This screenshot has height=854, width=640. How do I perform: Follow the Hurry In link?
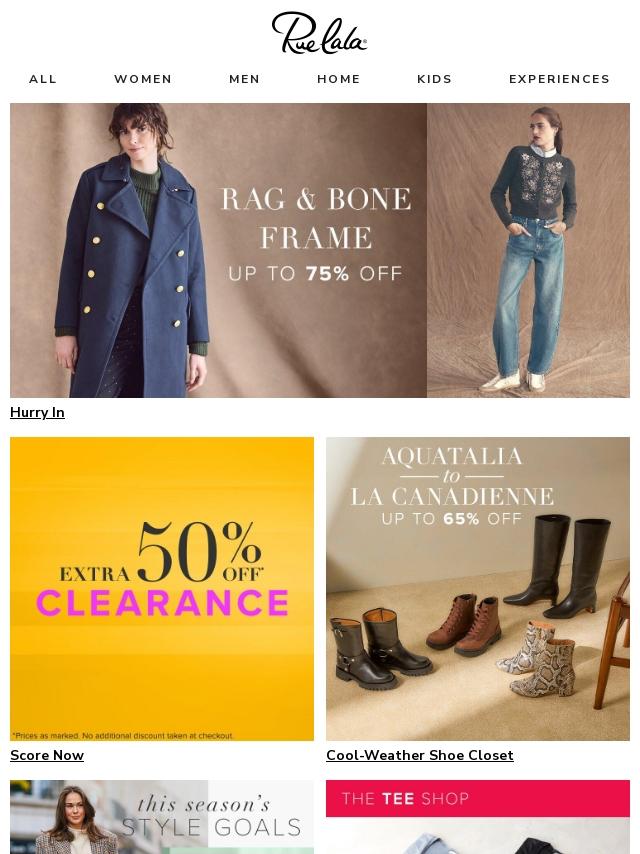click(x=38, y=412)
